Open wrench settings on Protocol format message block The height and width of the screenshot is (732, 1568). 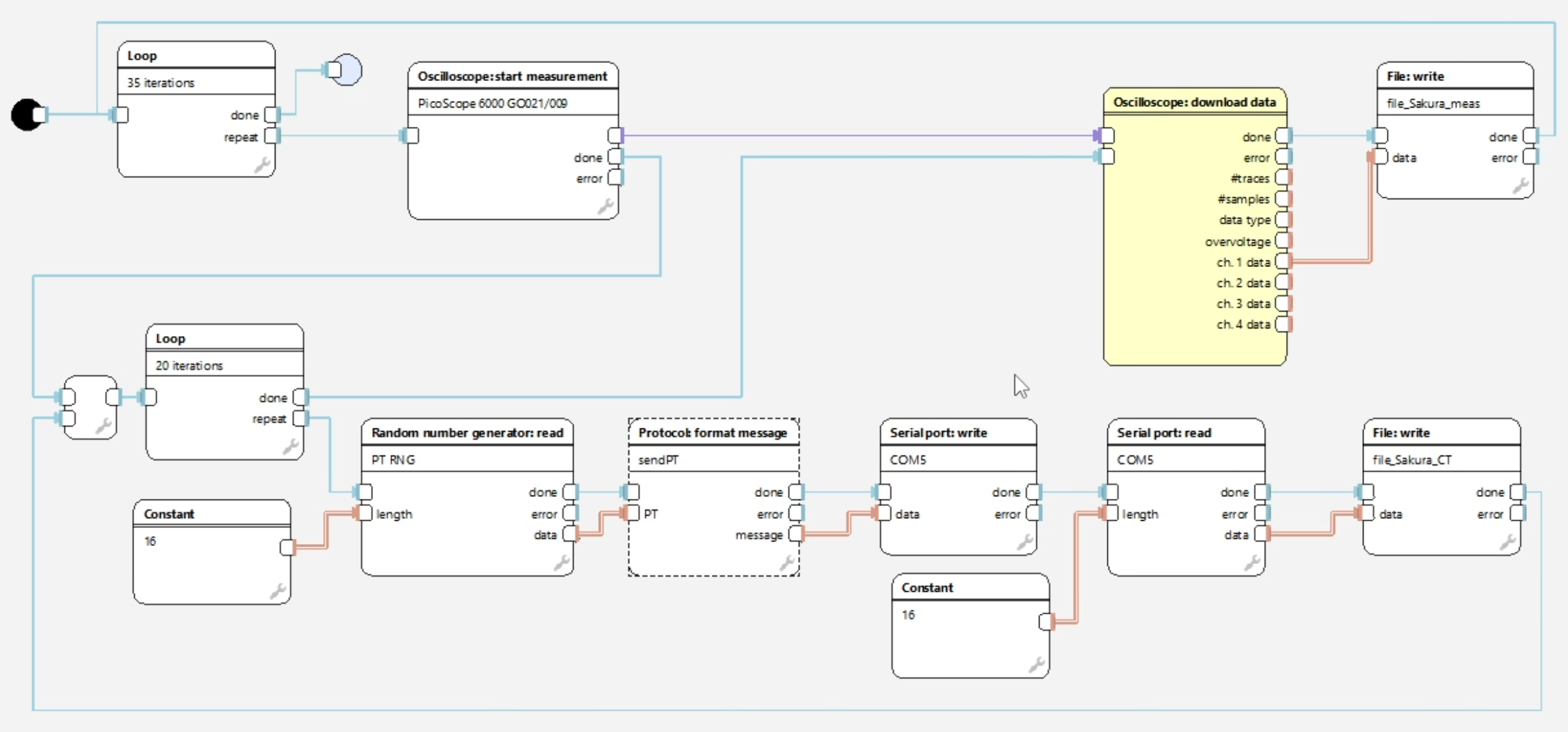pyautogui.click(x=787, y=563)
